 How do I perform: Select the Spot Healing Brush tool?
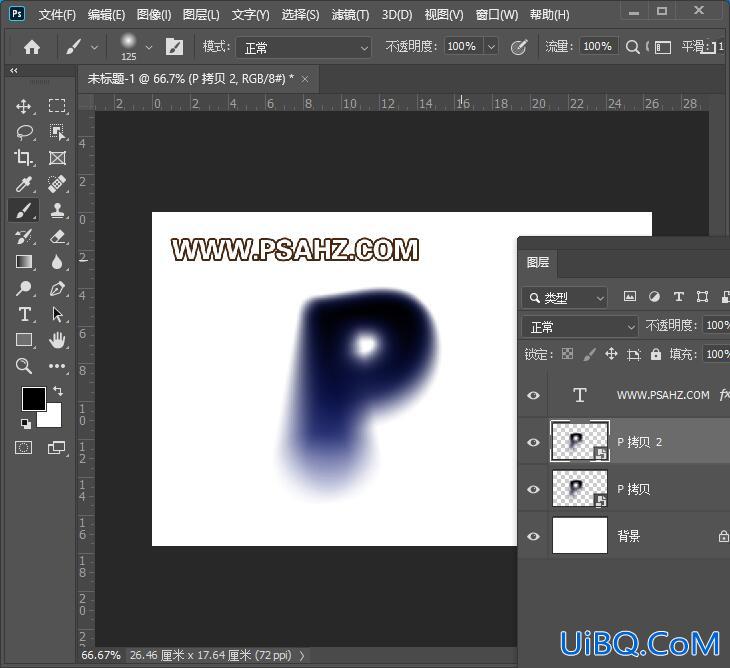pyautogui.click(x=57, y=184)
